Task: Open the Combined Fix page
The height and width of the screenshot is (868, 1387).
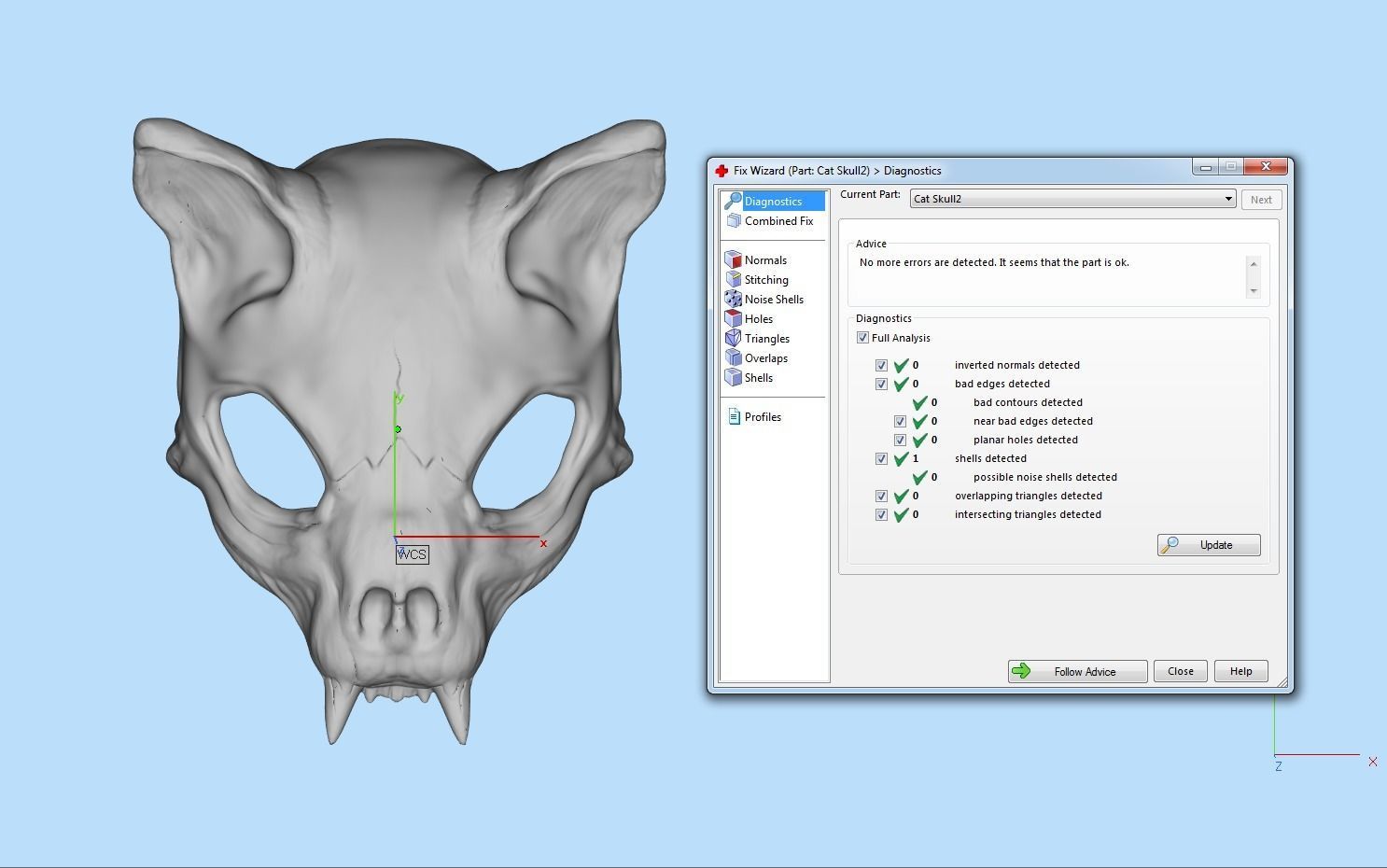Action: pyautogui.click(x=778, y=221)
